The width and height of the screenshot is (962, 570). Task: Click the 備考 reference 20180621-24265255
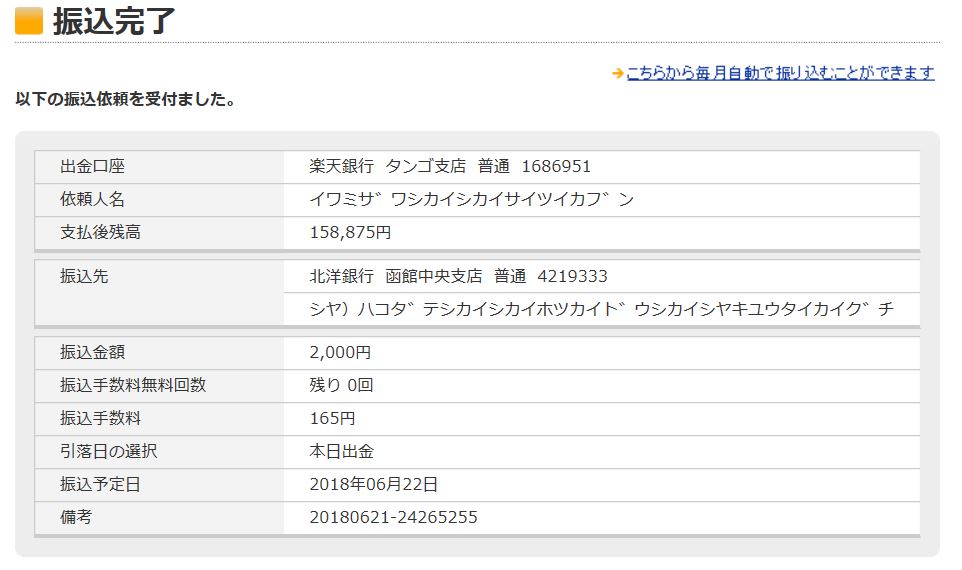click(393, 517)
